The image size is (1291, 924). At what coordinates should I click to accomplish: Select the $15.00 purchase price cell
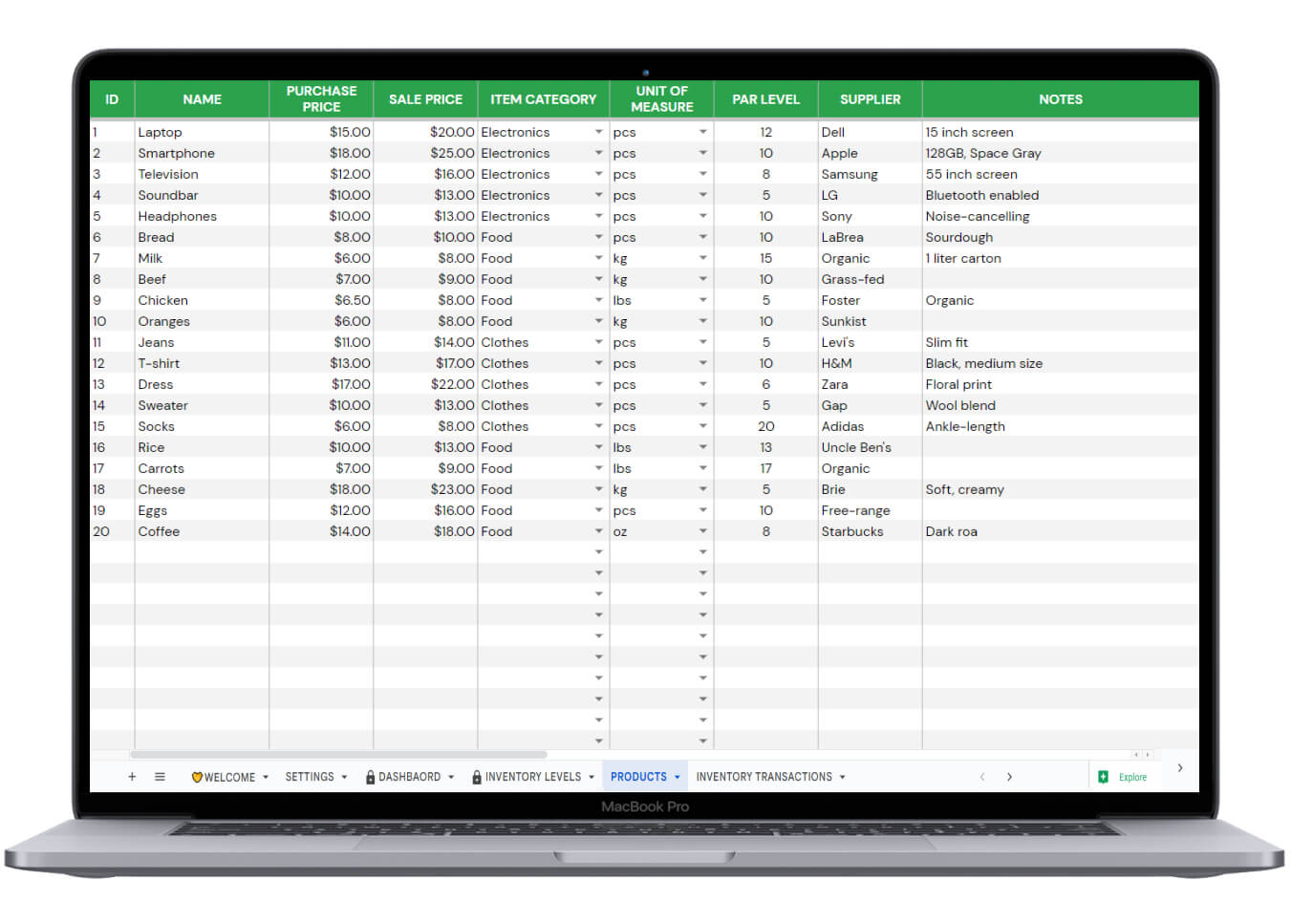click(x=321, y=132)
